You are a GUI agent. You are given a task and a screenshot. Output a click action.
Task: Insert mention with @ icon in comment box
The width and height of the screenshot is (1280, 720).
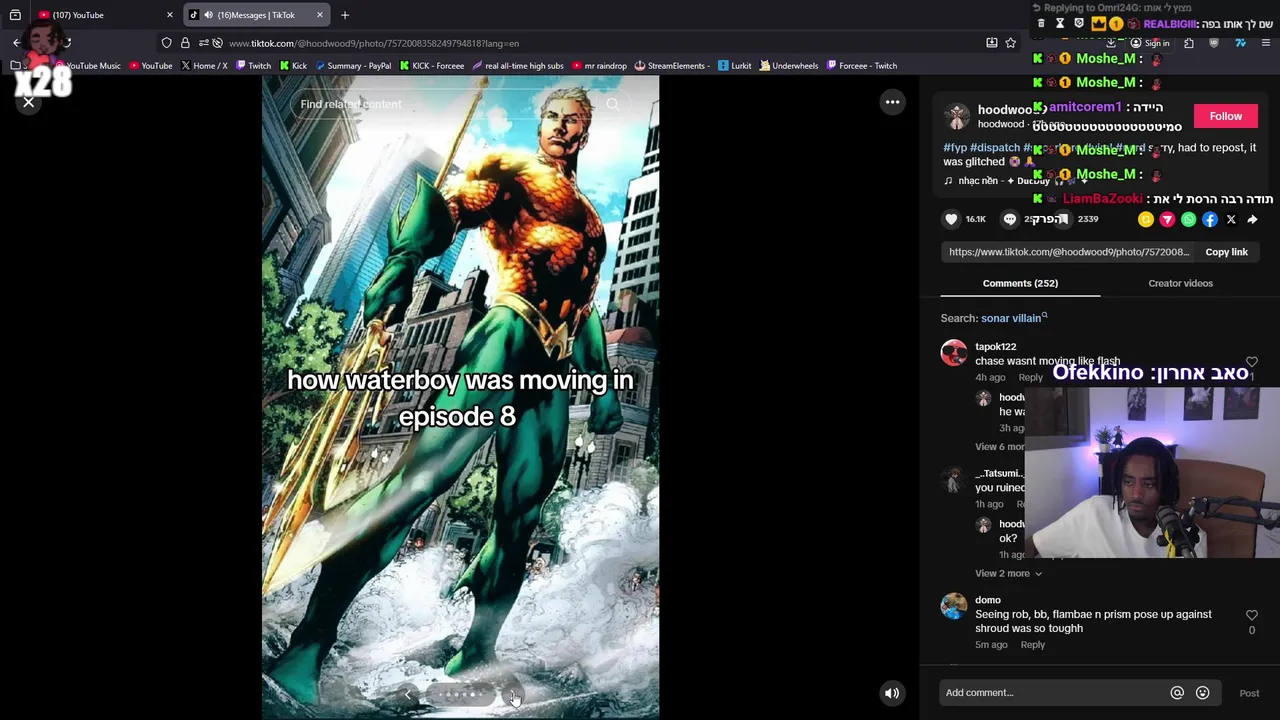tap(1177, 693)
